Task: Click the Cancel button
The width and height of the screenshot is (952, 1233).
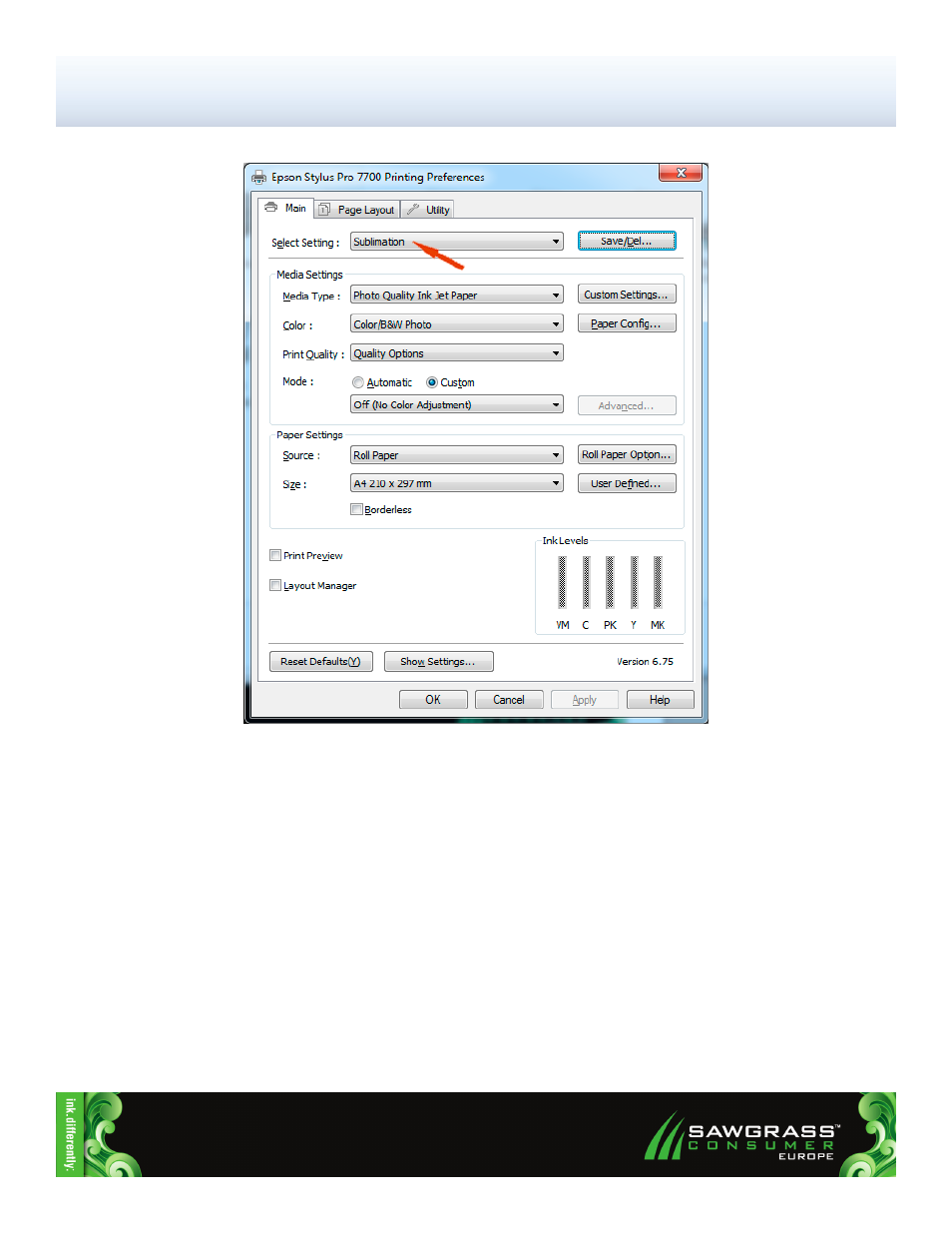Action: point(509,700)
